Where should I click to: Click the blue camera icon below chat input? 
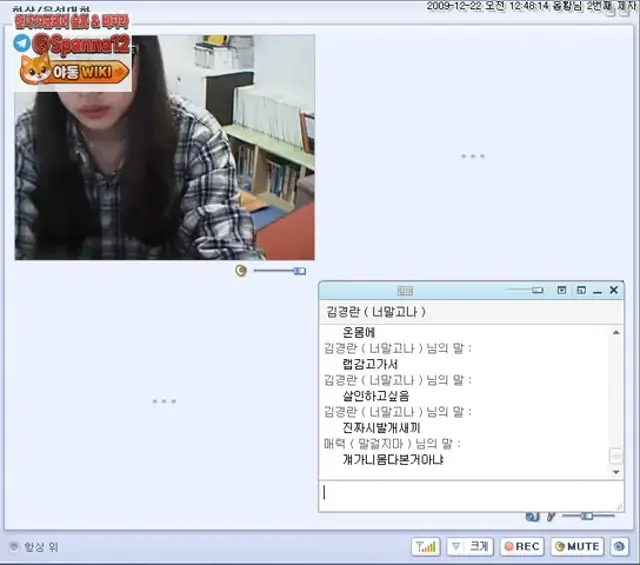(x=532, y=517)
